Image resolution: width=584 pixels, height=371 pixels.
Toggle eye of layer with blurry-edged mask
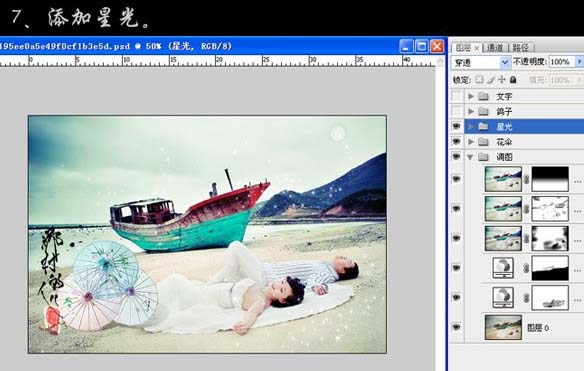tap(457, 238)
